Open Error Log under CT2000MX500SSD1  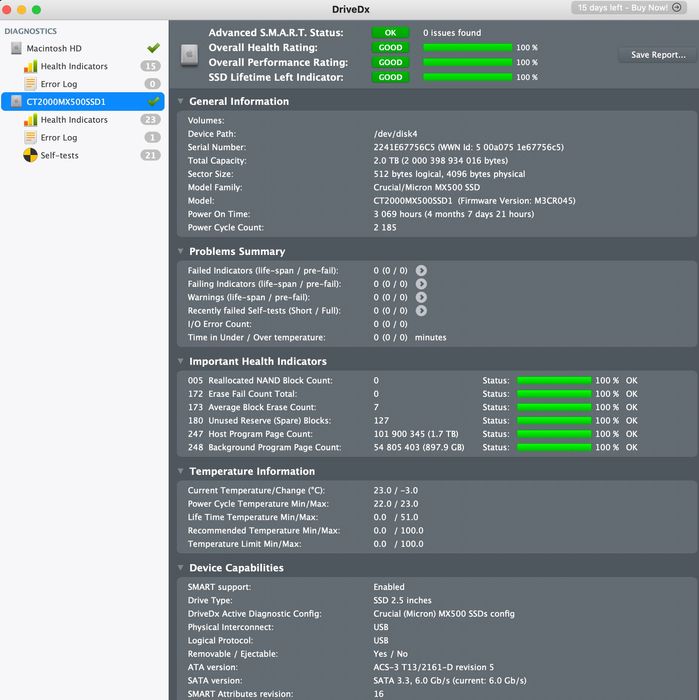59,138
